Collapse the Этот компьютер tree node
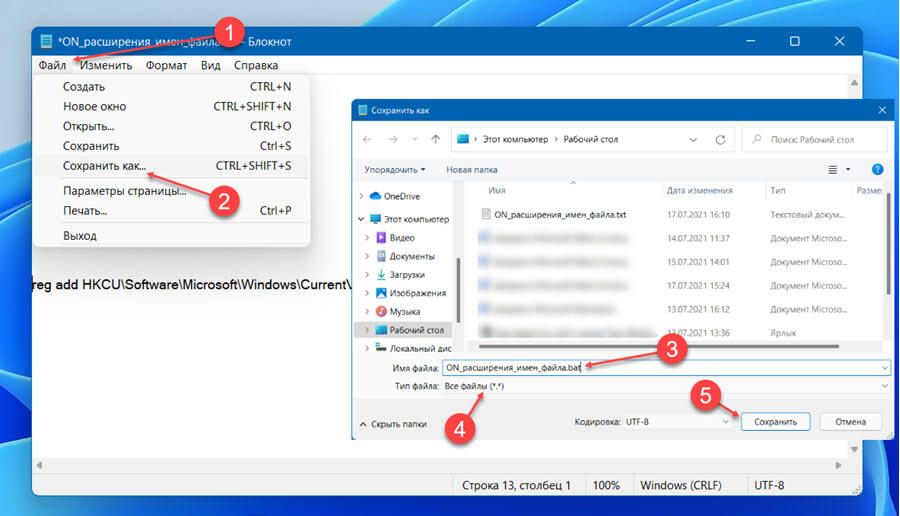 (361, 219)
